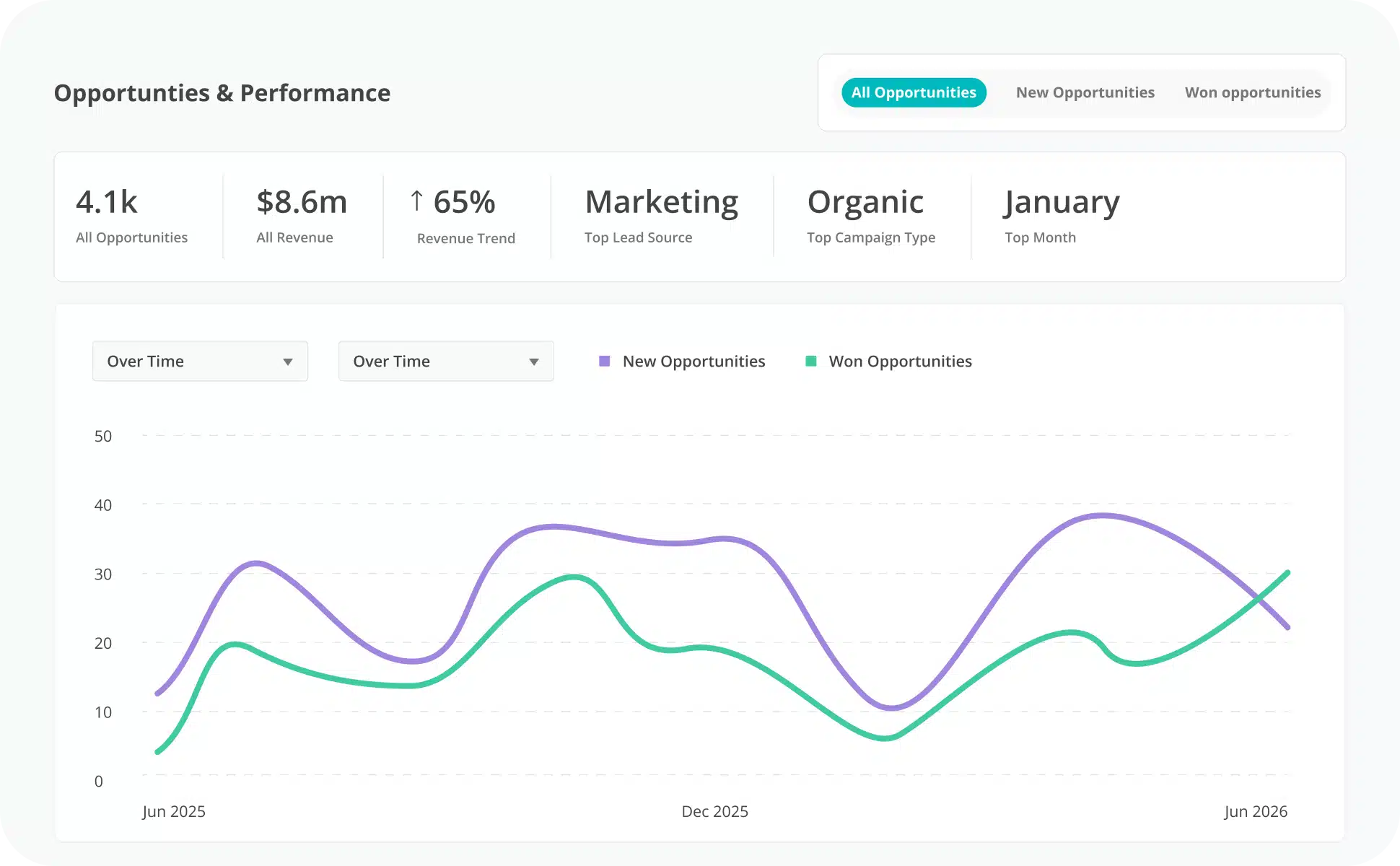The width and height of the screenshot is (1400, 866).
Task: Open the first Over Time dropdown
Action: pos(200,361)
